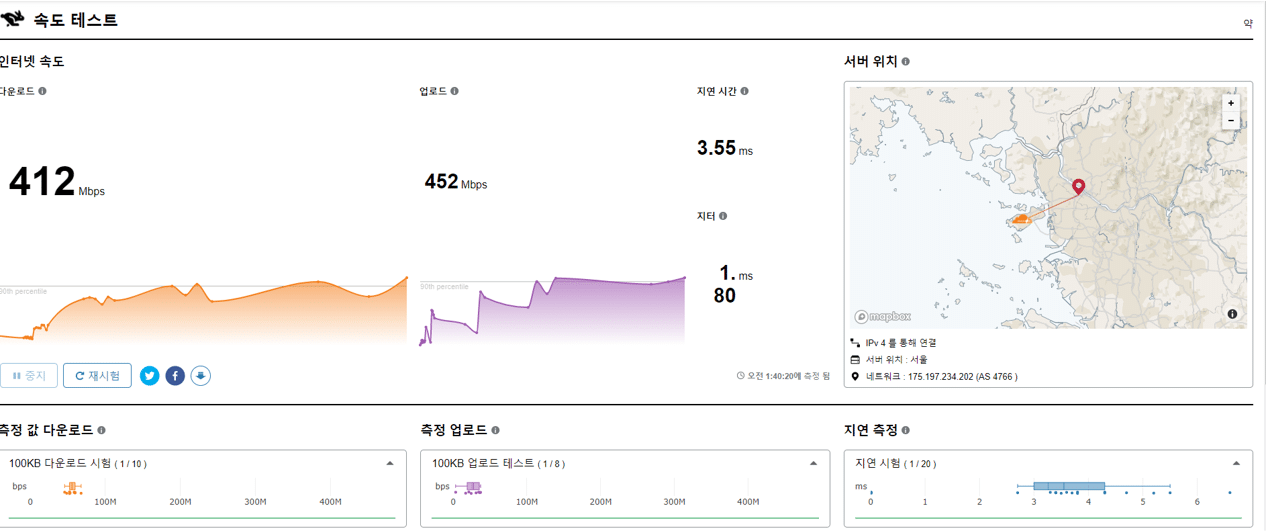The height and width of the screenshot is (531, 1266).
Task: Collapse the 100KB 업로드 테스트 panel
Action: [813, 464]
